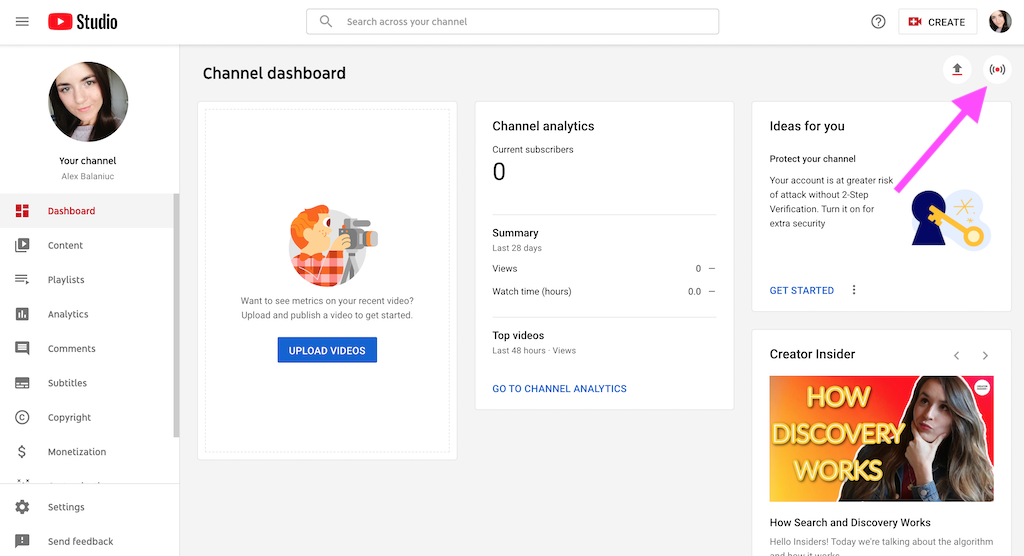Open Subtitles menu item
Viewport: 1024px width, 556px height.
87,383
